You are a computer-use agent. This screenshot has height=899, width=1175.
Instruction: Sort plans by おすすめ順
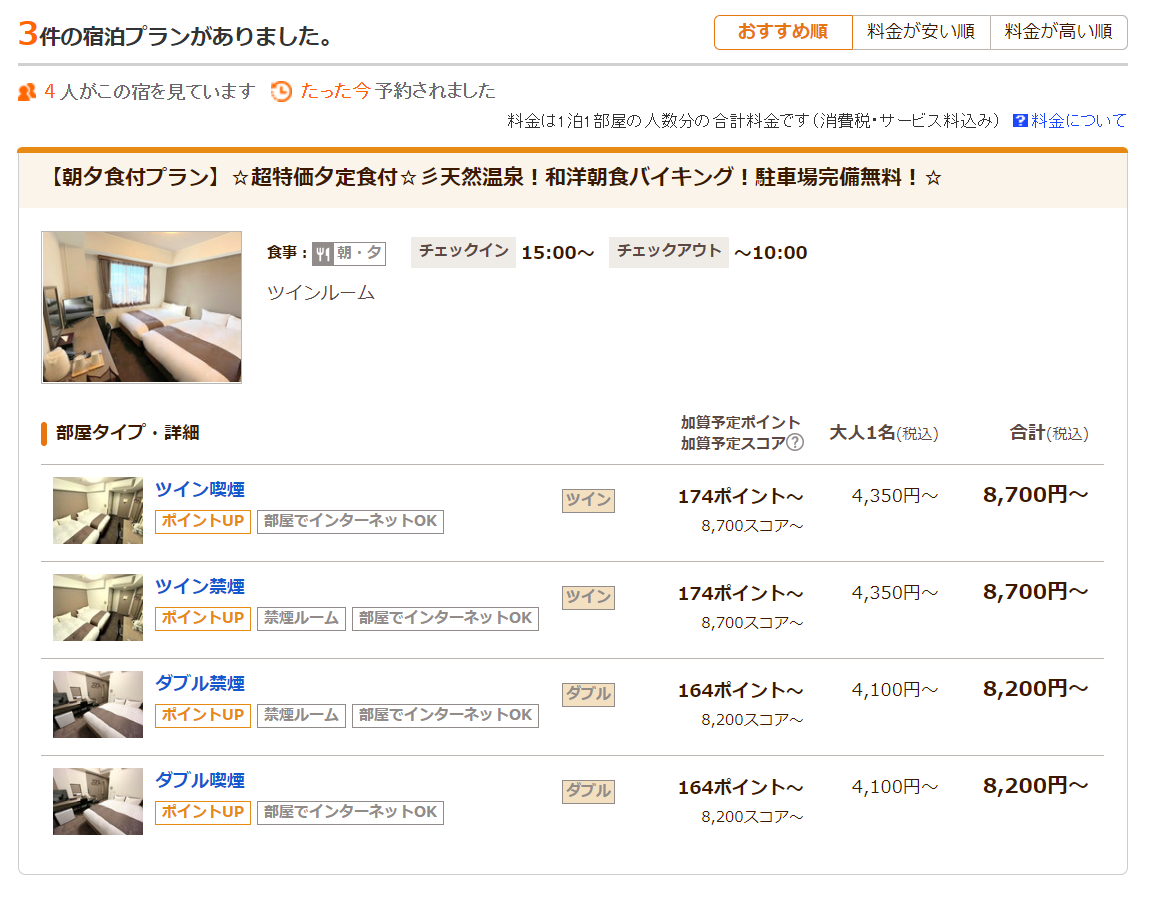click(783, 32)
